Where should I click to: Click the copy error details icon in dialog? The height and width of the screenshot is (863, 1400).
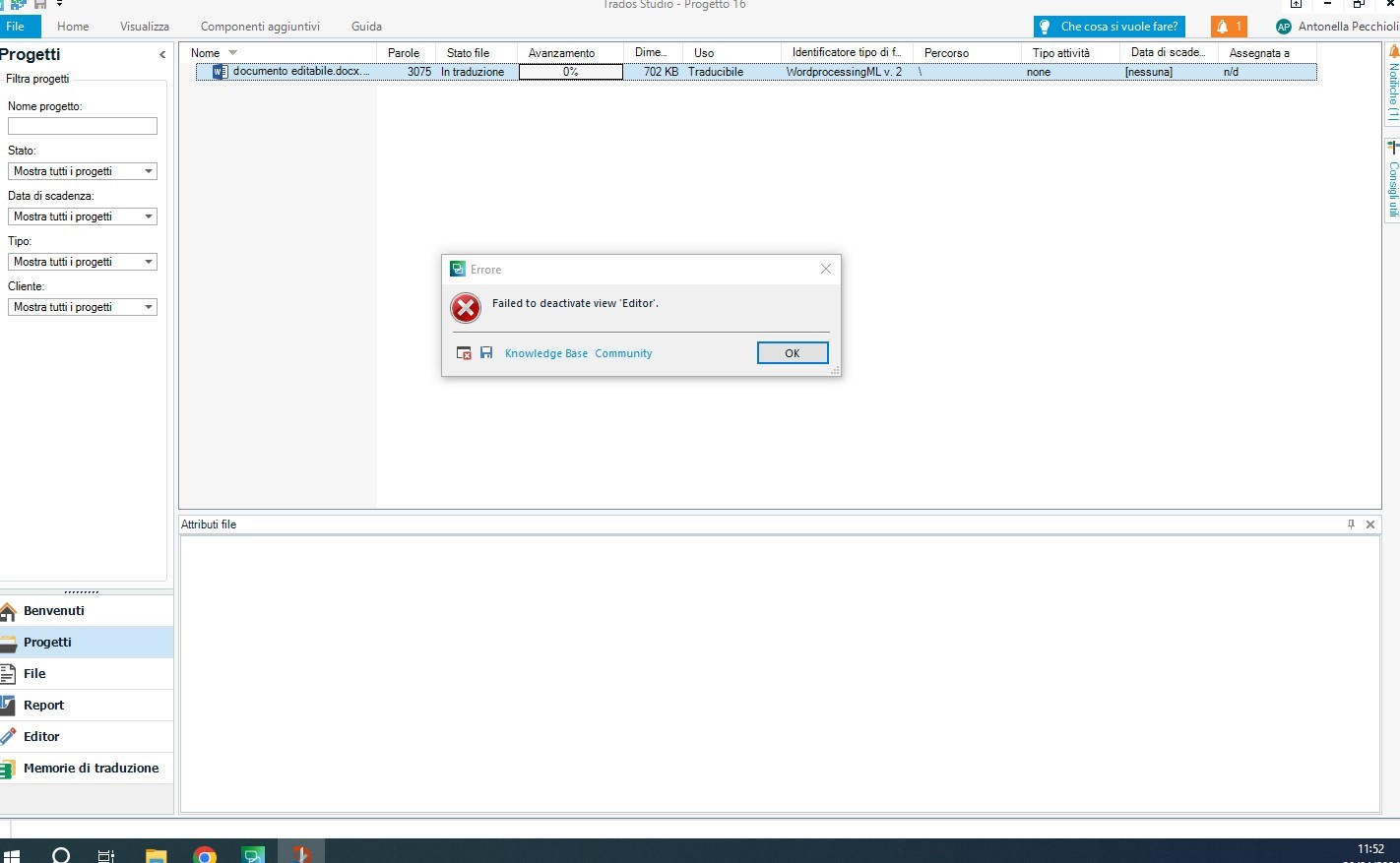point(464,353)
